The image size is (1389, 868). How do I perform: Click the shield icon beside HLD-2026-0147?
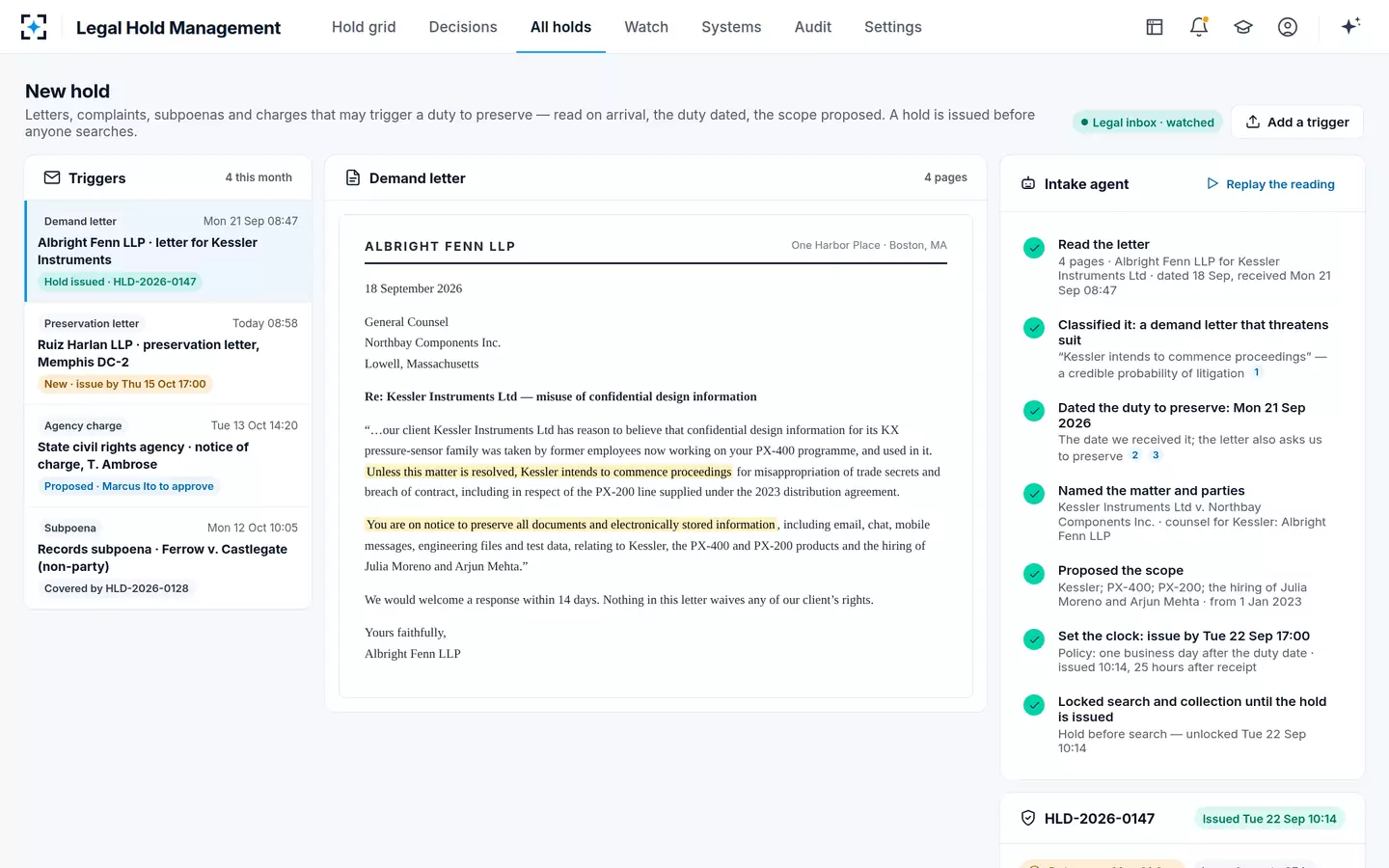click(x=1028, y=818)
